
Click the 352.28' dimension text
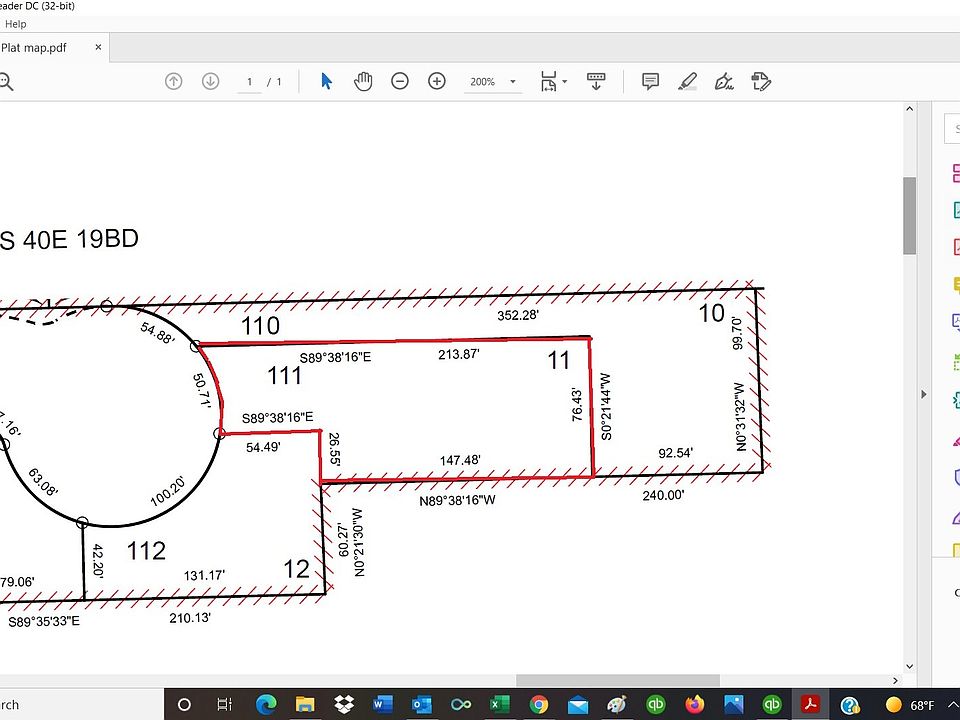[x=517, y=315]
